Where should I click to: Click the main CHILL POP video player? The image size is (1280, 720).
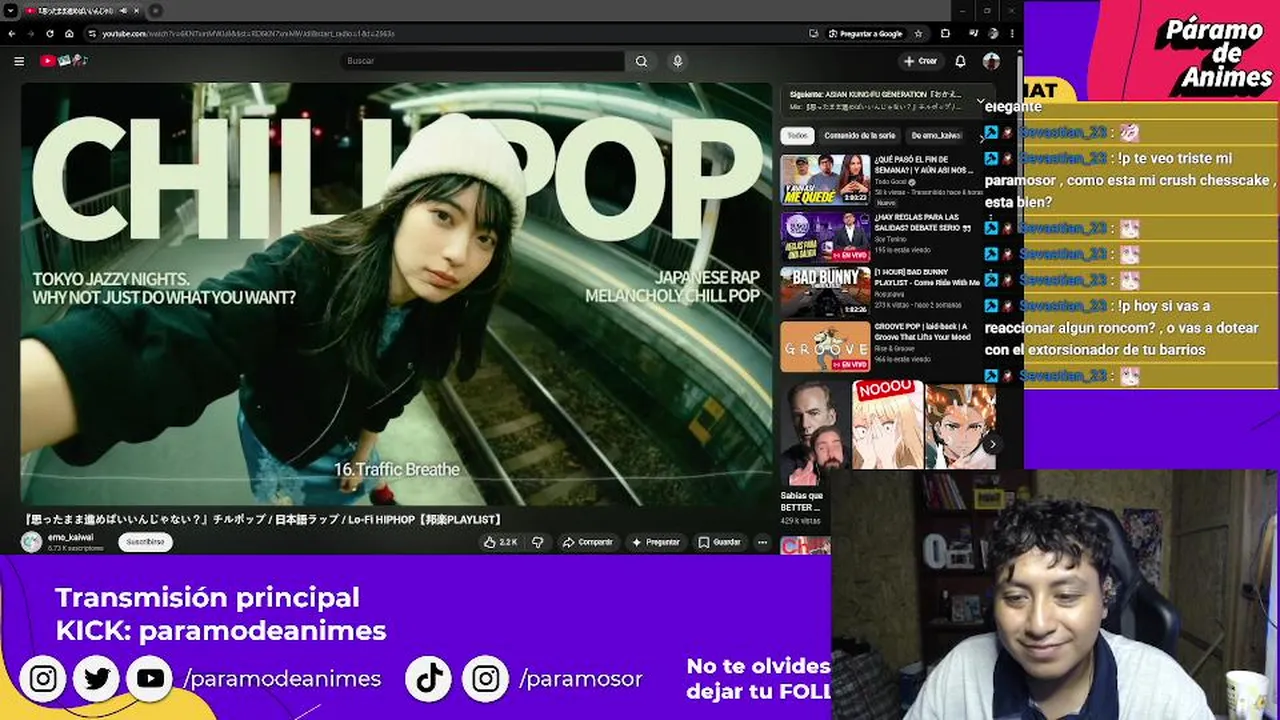[396, 293]
